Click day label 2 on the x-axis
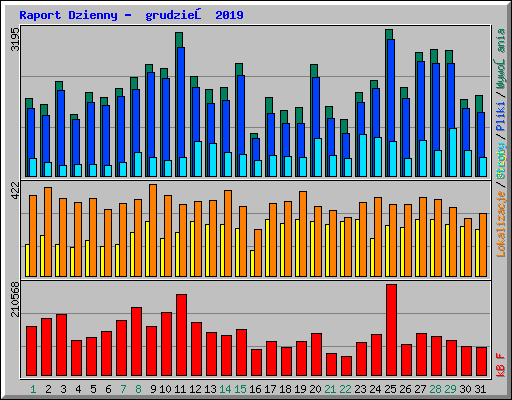Viewport: 512px width, 400px height. pos(48,389)
